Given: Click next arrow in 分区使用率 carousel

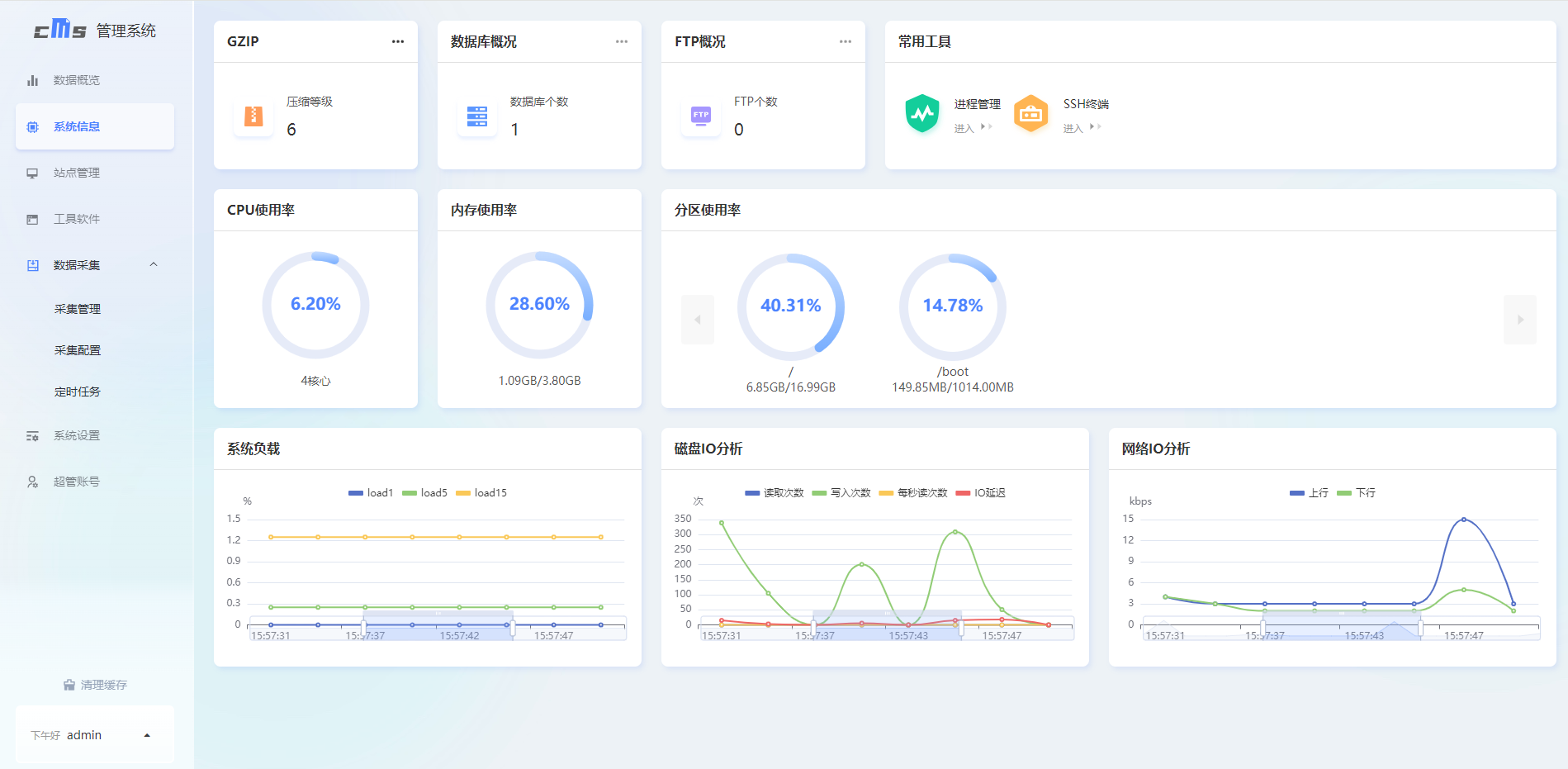Looking at the screenshot, I should [1519, 320].
